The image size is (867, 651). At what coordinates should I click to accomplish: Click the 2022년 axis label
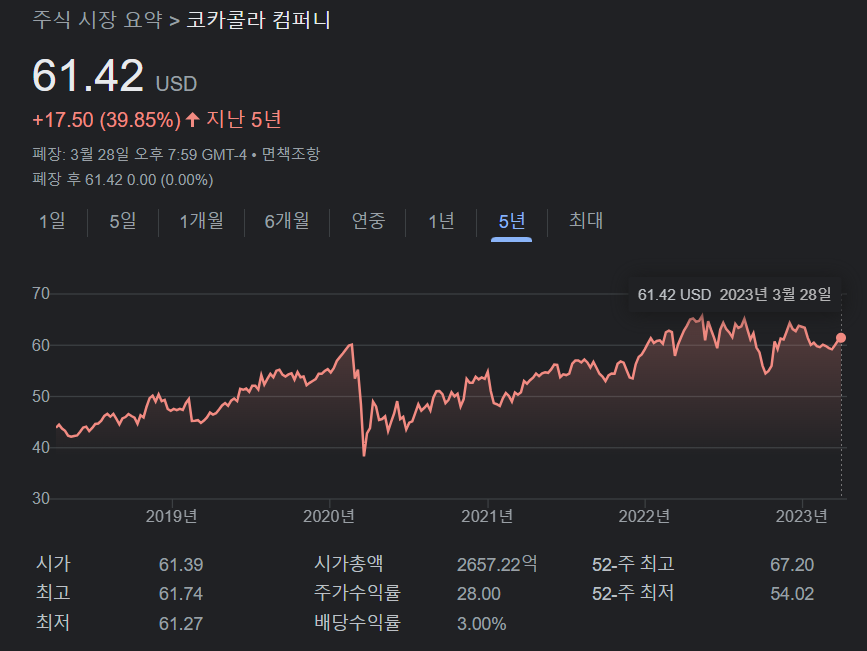click(644, 517)
